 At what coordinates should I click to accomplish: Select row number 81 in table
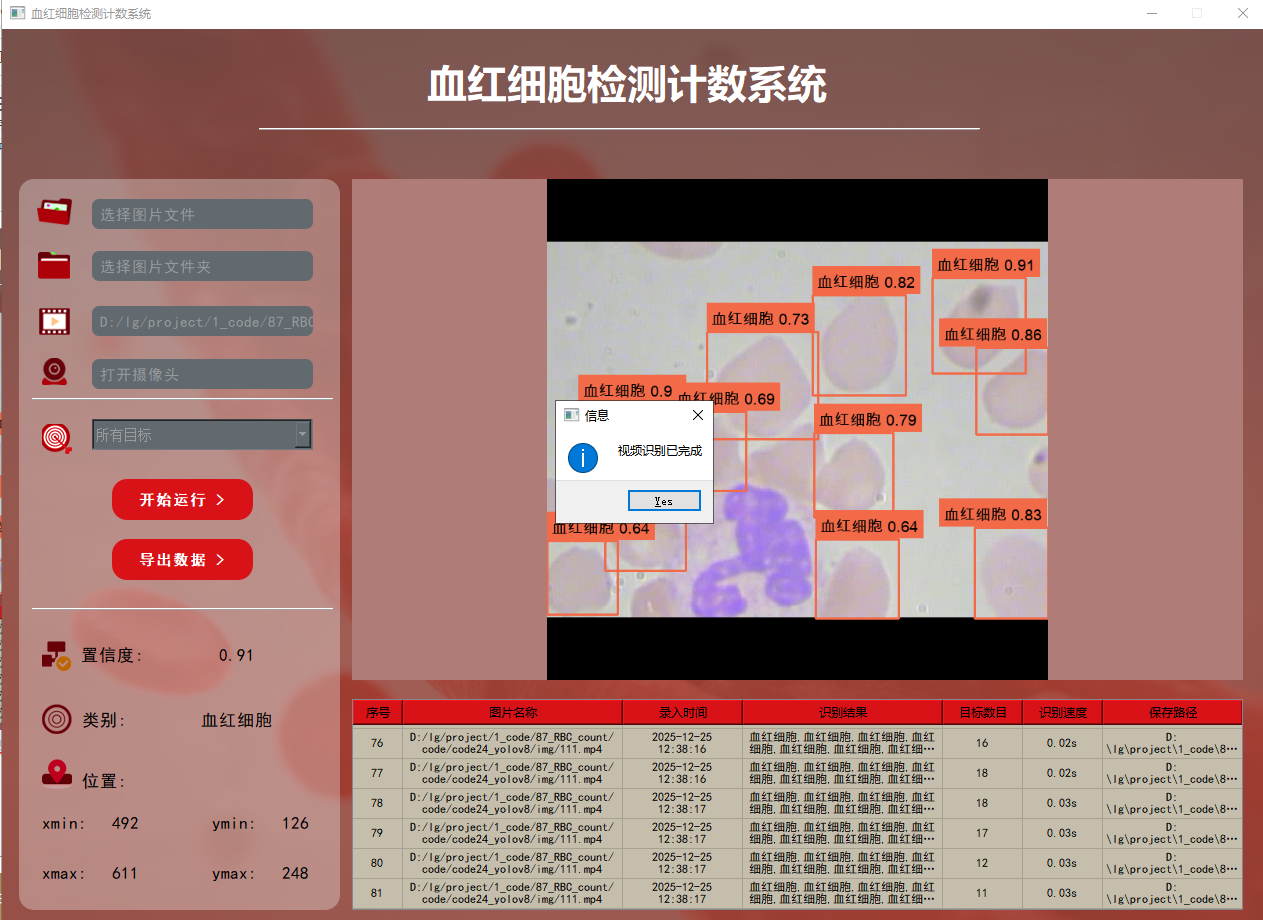377,893
